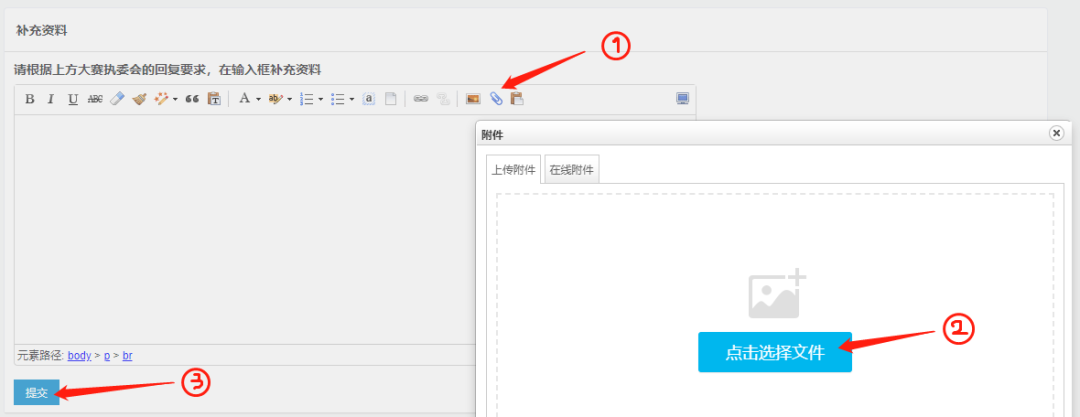Open the font color dropdown arrow
The height and width of the screenshot is (417, 1080).
pyautogui.click(x=258, y=99)
